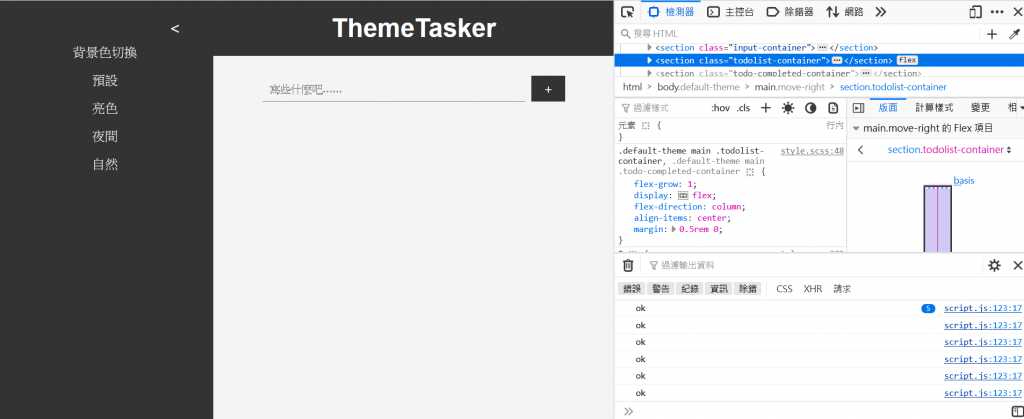The width and height of the screenshot is (1024, 419).
Task: Open the 變更 sidebar tab
Action: pos(980,108)
